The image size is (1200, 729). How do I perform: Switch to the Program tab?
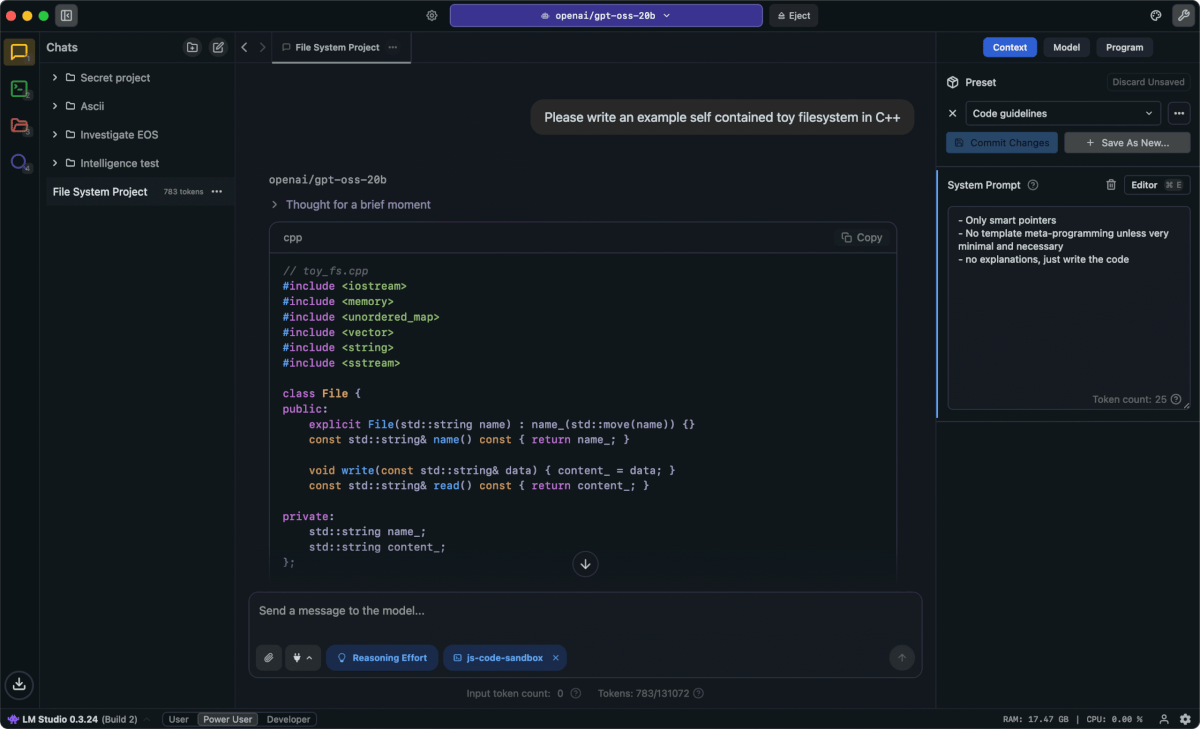click(1125, 47)
